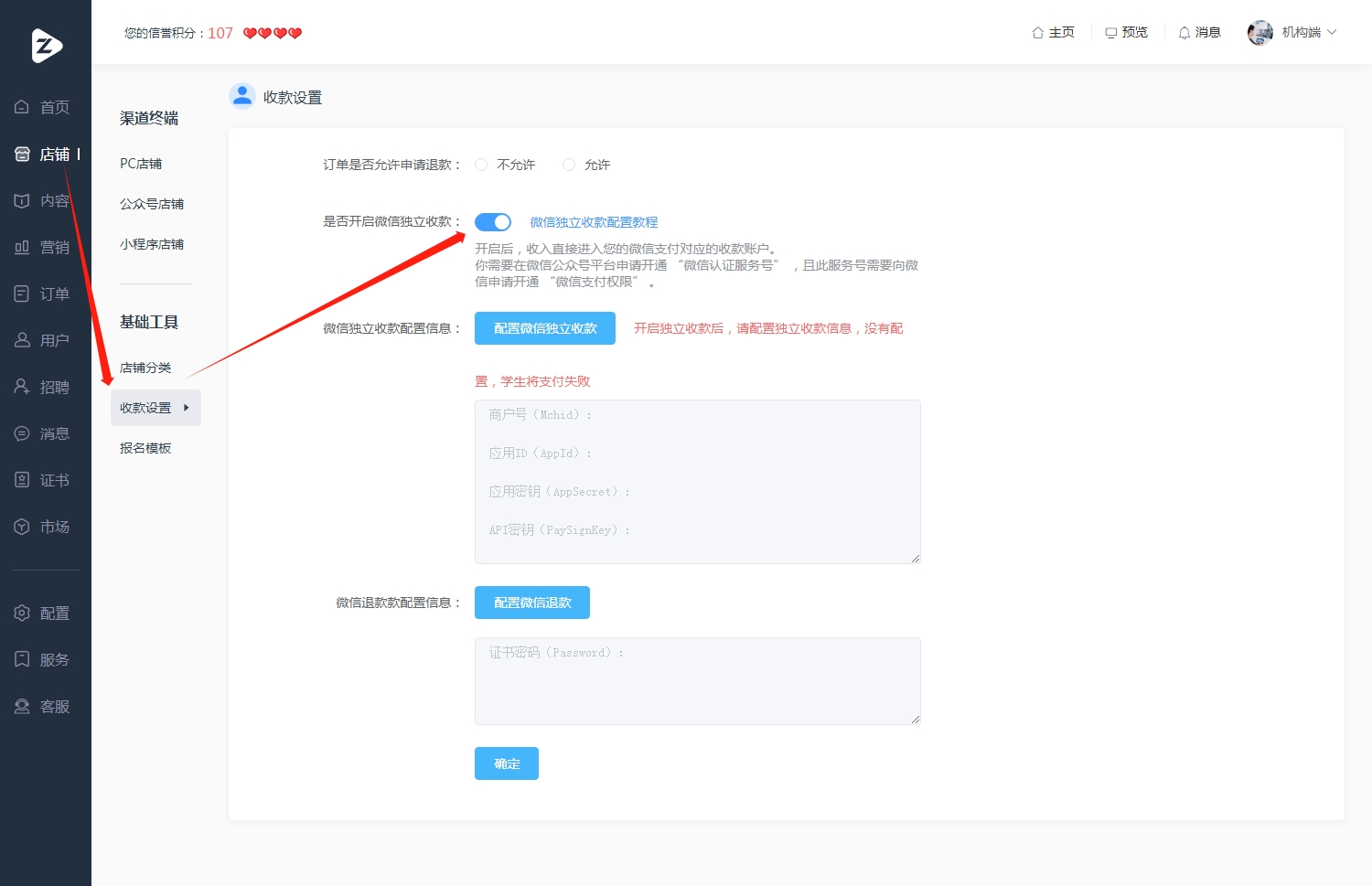This screenshot has width=1372, height=886.
Task: Click the red hearts credit rating
Action: (x=273, y=33)
